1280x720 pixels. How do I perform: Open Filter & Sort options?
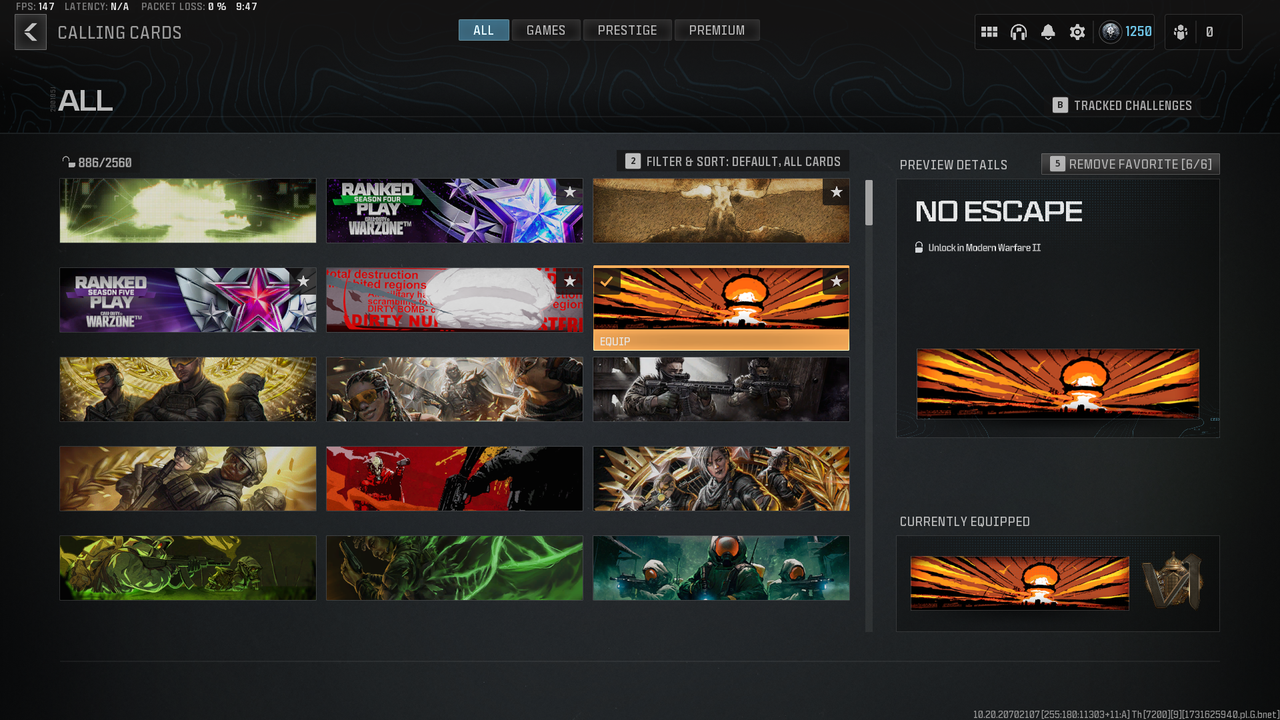coord(733,161)
